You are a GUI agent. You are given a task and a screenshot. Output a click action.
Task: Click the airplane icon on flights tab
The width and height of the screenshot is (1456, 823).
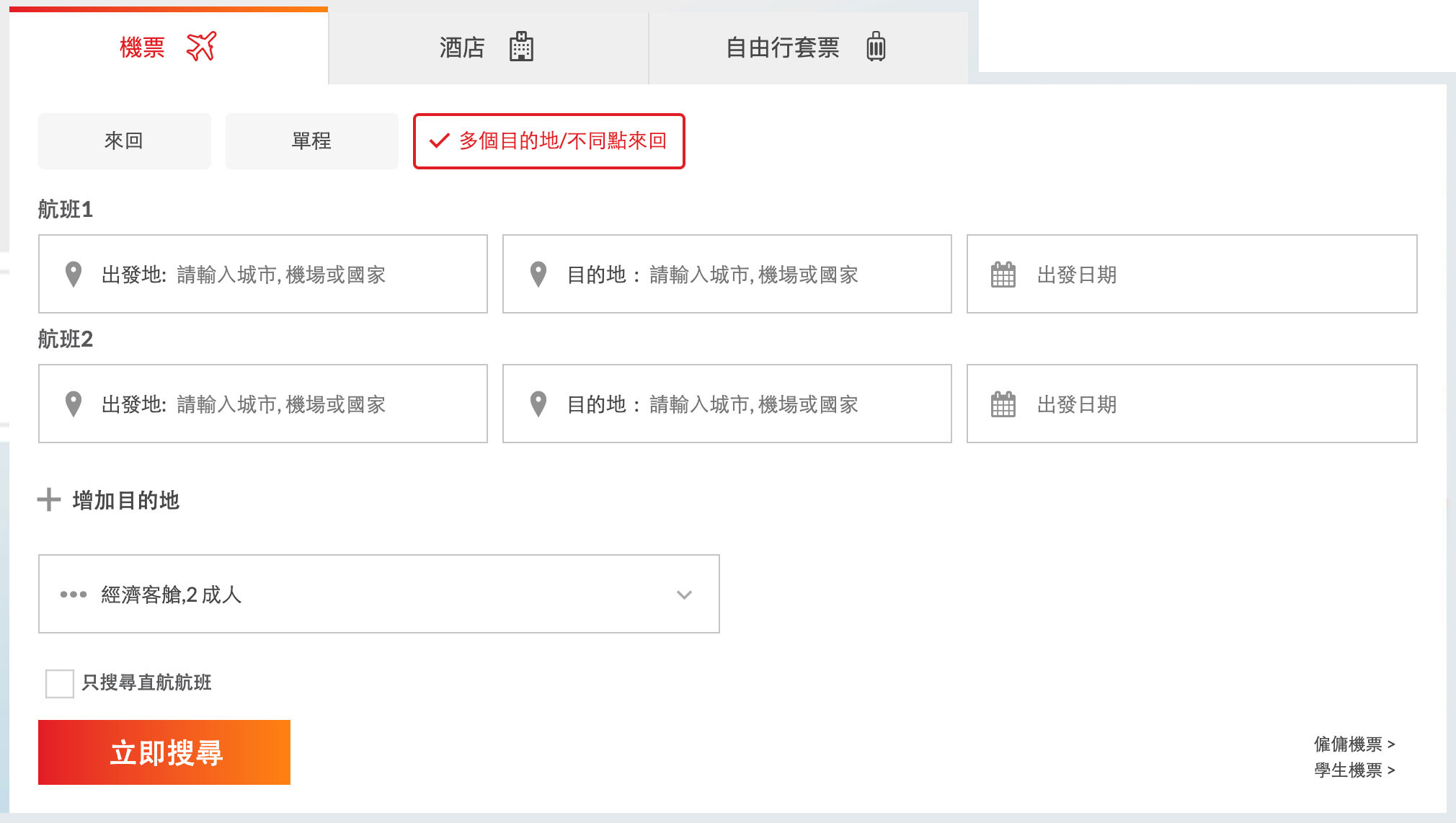[x=201, y=47]
